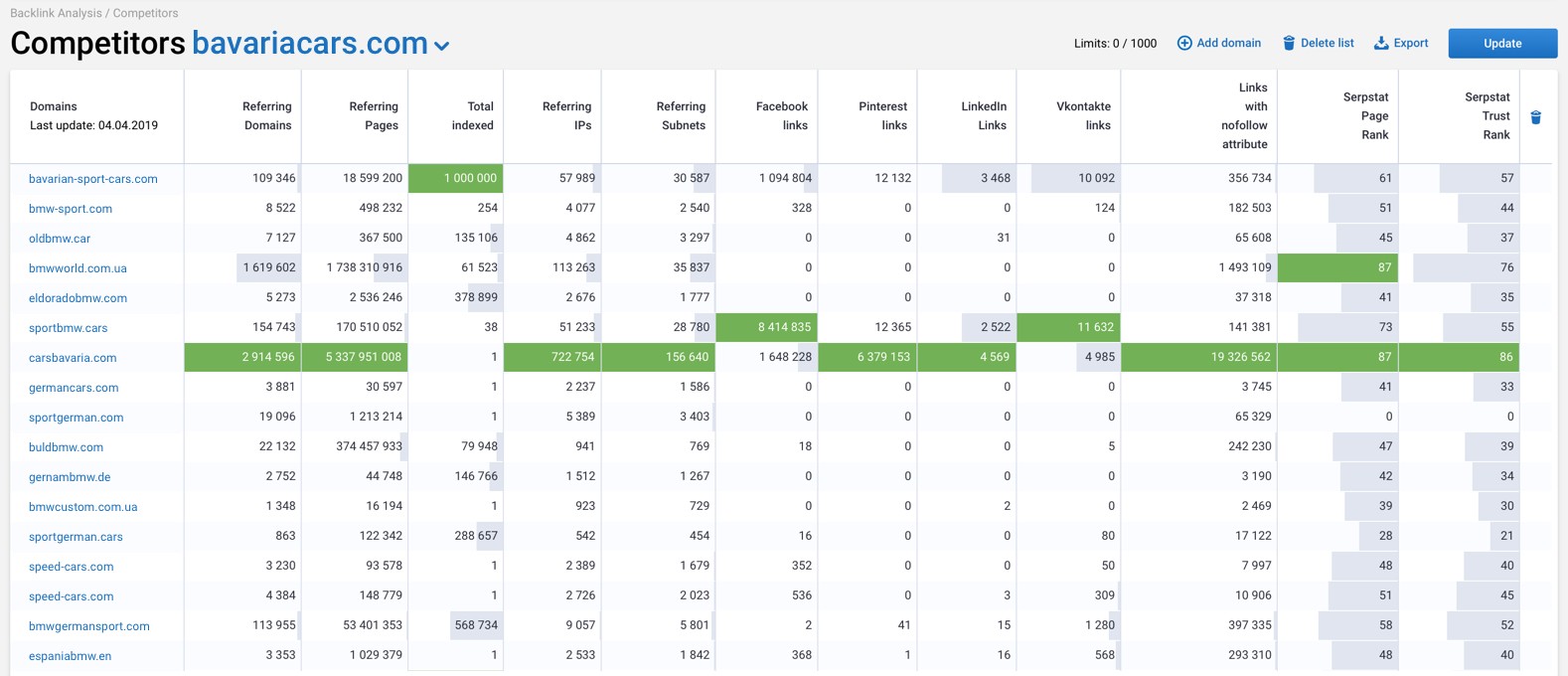Click the 1 493 109 nofollow links cell

pyautogui.click(x=1198, y=267)
